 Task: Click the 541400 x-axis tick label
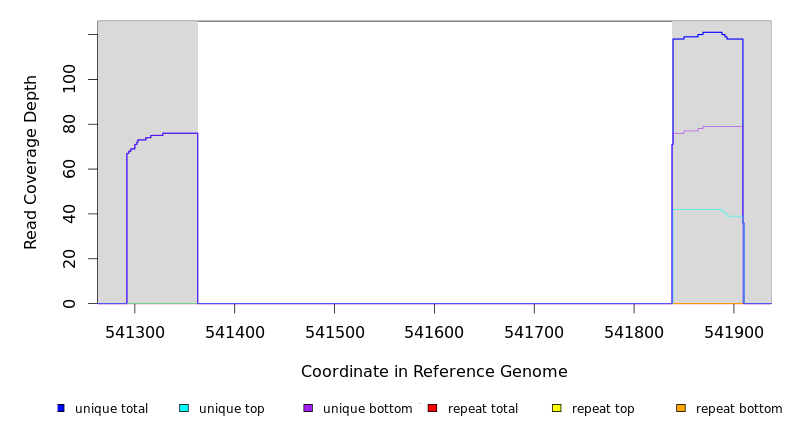tap(235, 330)
